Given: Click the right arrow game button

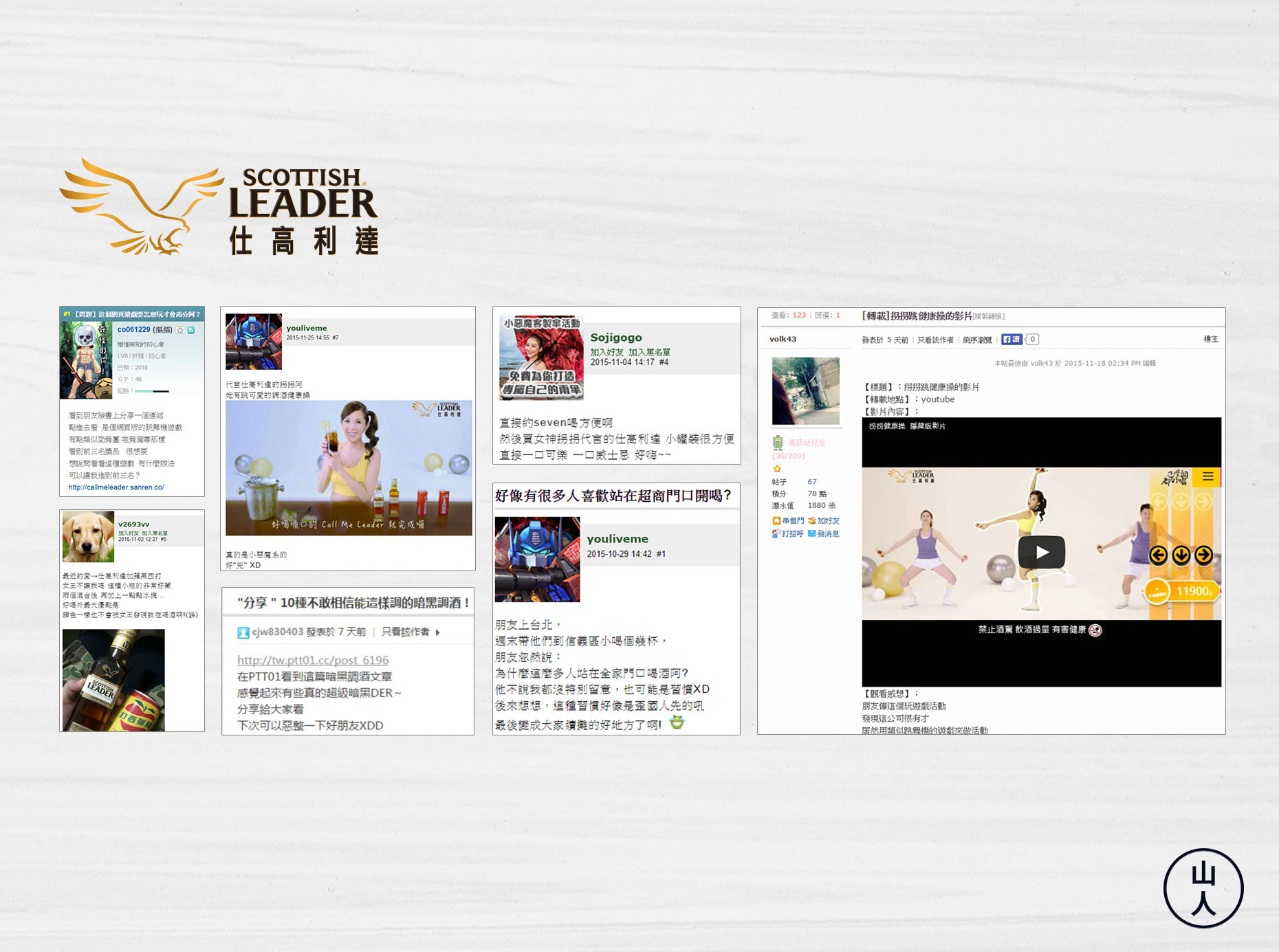Looking at the screenshot, I should tap(1203, 555).
